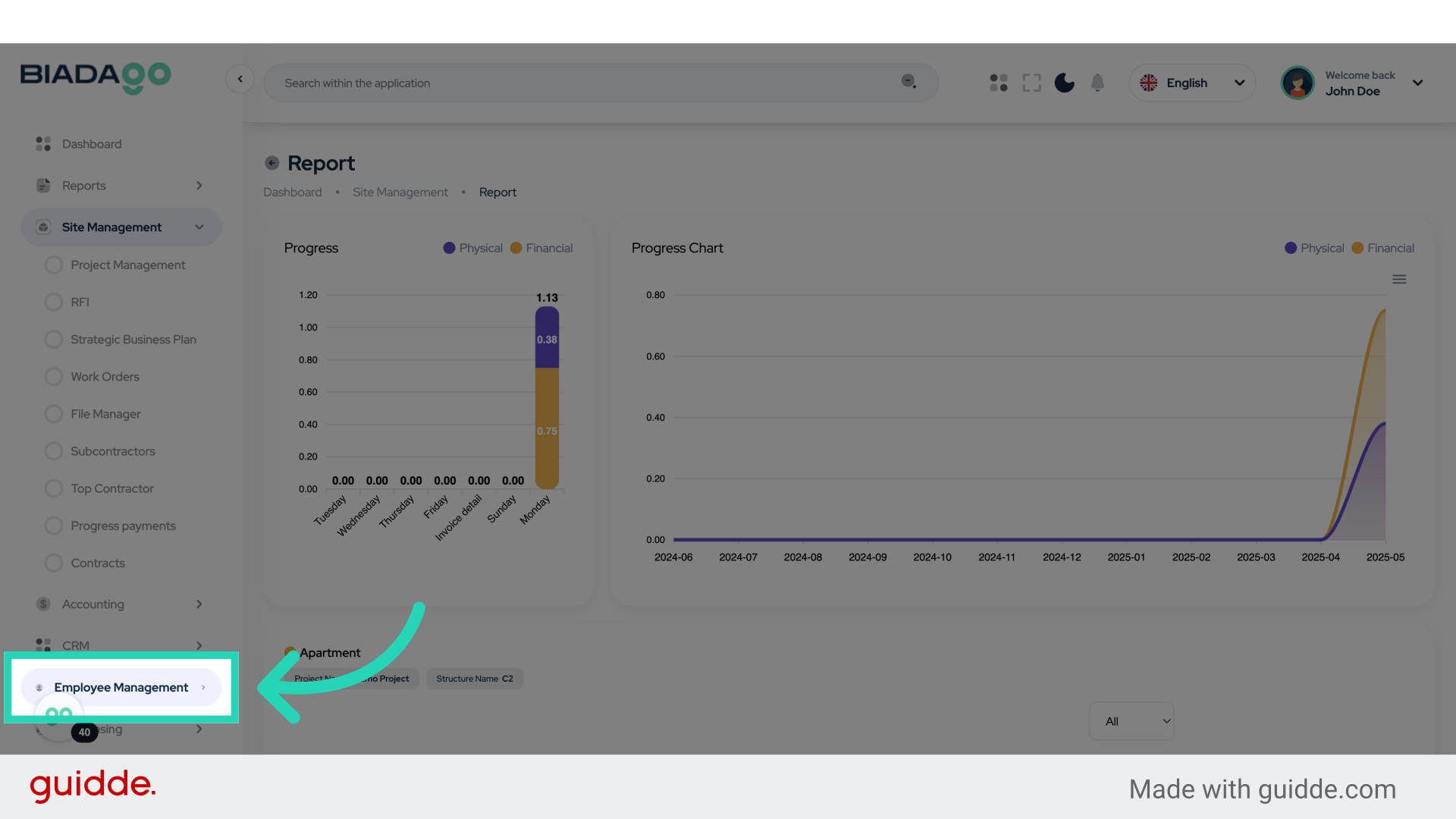Open Progress Chart hamburger menu icon

1399,279
